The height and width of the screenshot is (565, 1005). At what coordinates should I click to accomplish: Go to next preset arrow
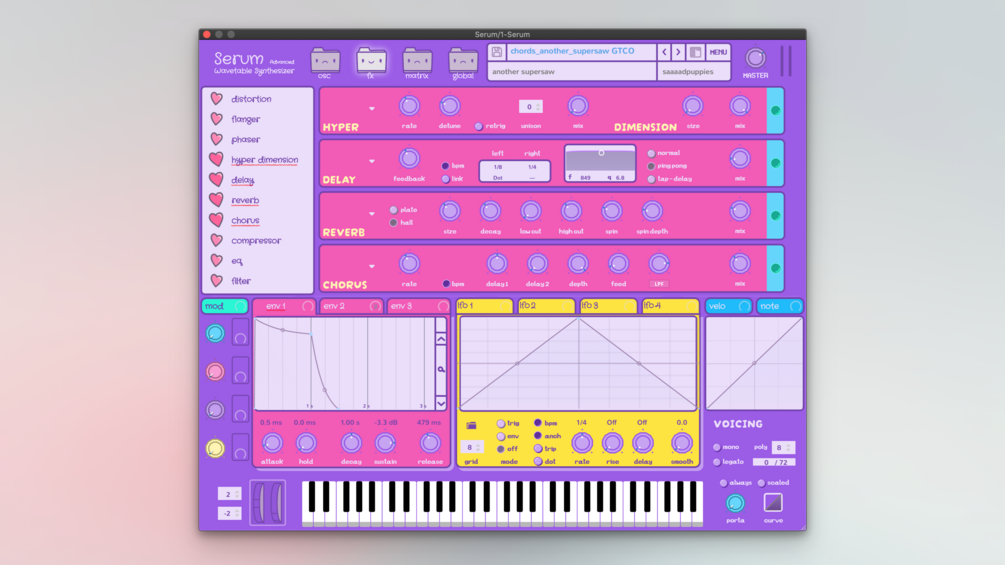click(678, 52)
